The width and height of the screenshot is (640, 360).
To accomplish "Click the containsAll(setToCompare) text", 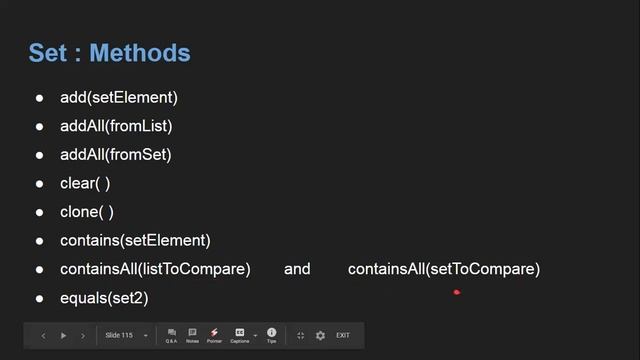I will tap(444, 269).
